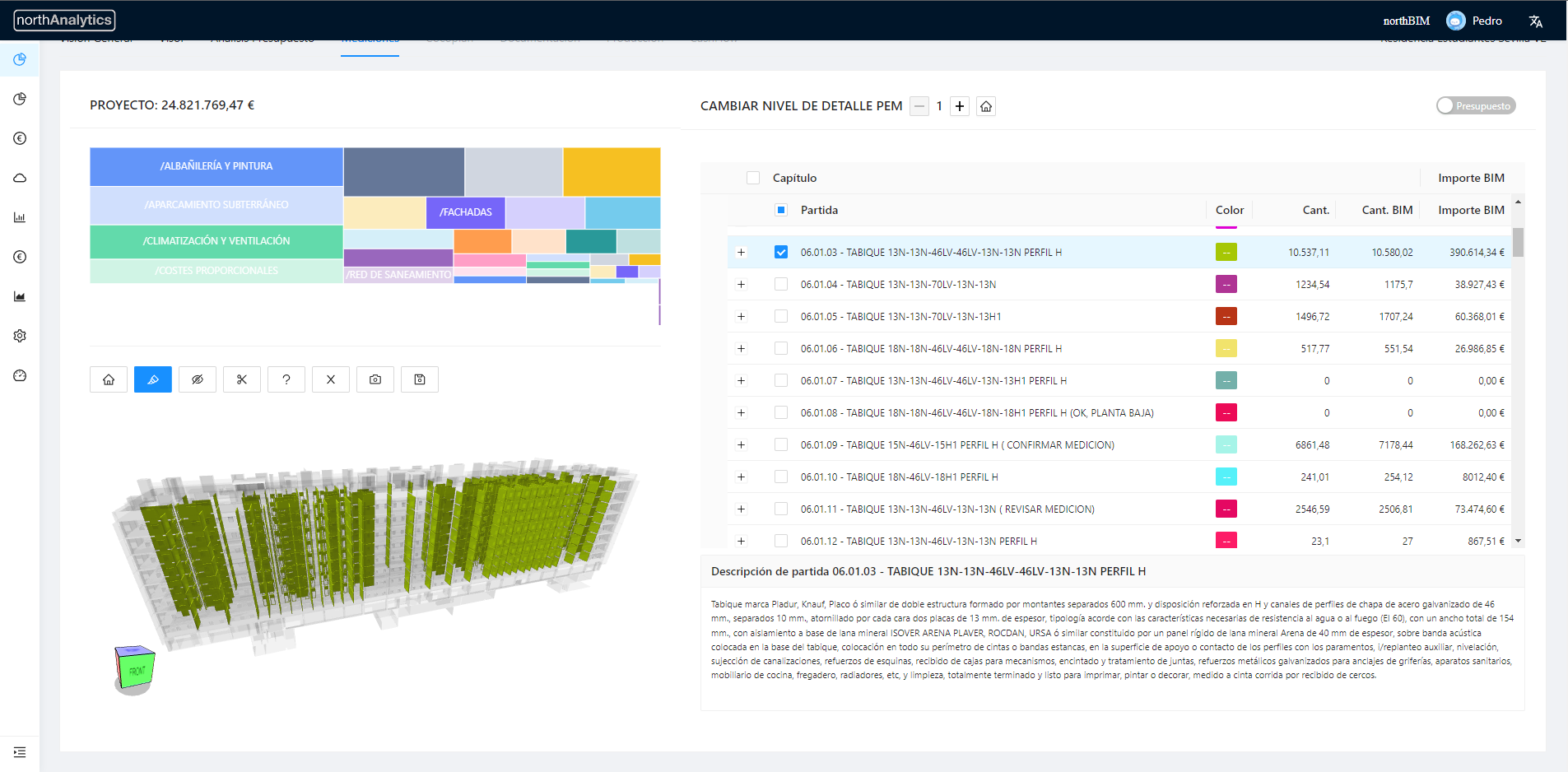Open the unhighlighted pie chart sidebar icon
The width and height of the screenshot is (1568, 772).
[20, 99]
